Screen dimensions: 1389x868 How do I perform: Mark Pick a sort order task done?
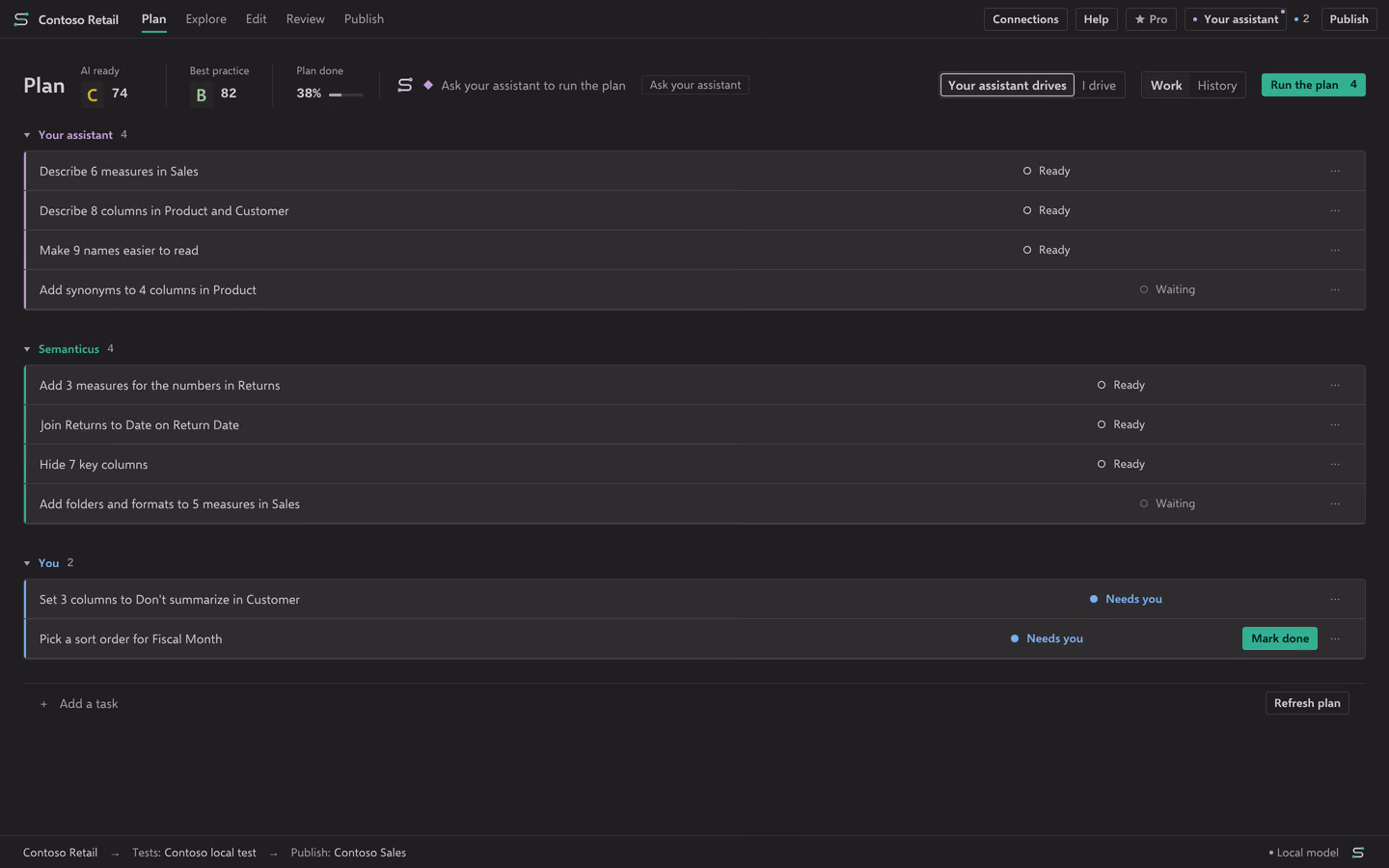1279,638
